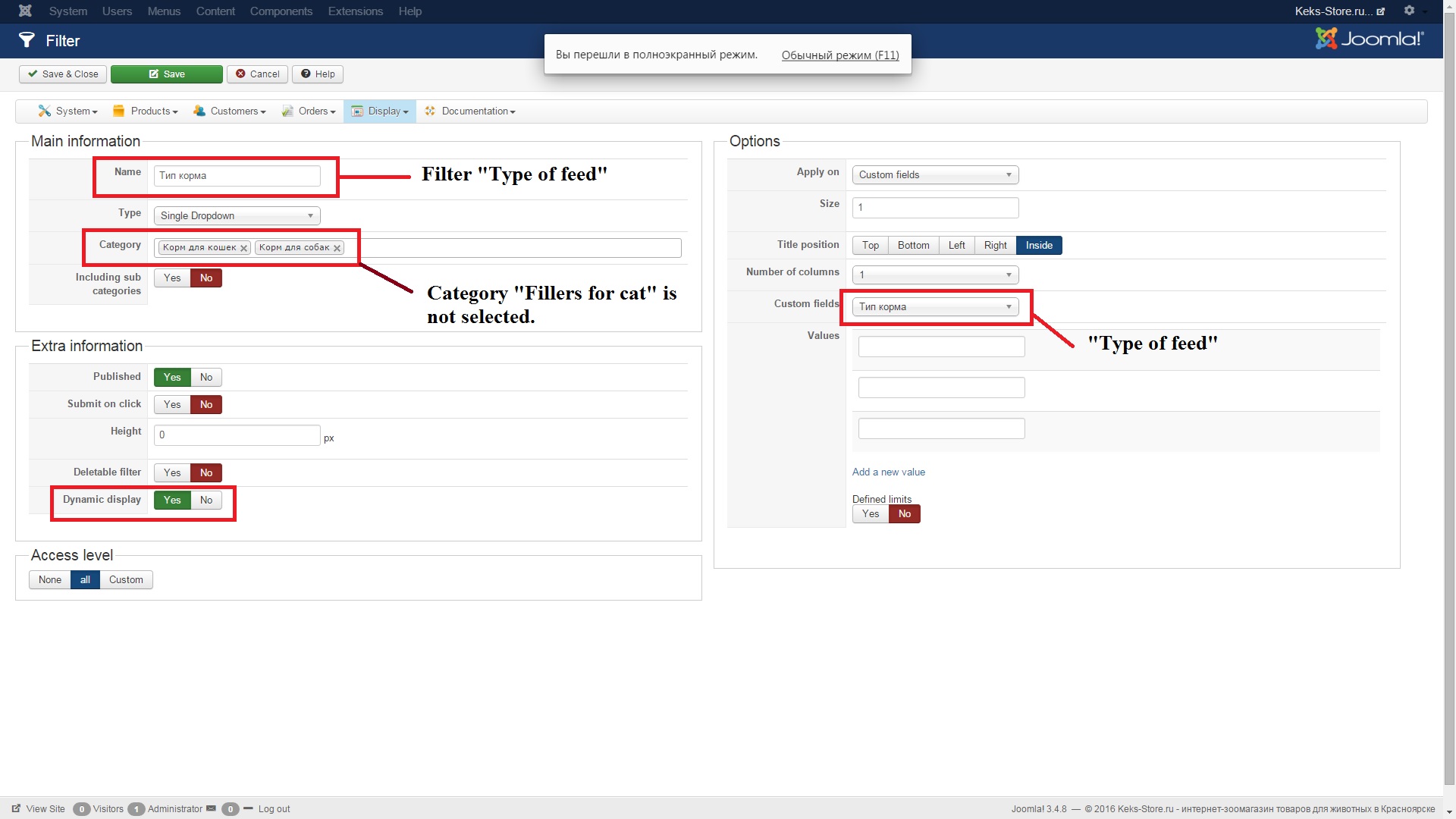Enable Submit on click with Yes

[172, 404]
